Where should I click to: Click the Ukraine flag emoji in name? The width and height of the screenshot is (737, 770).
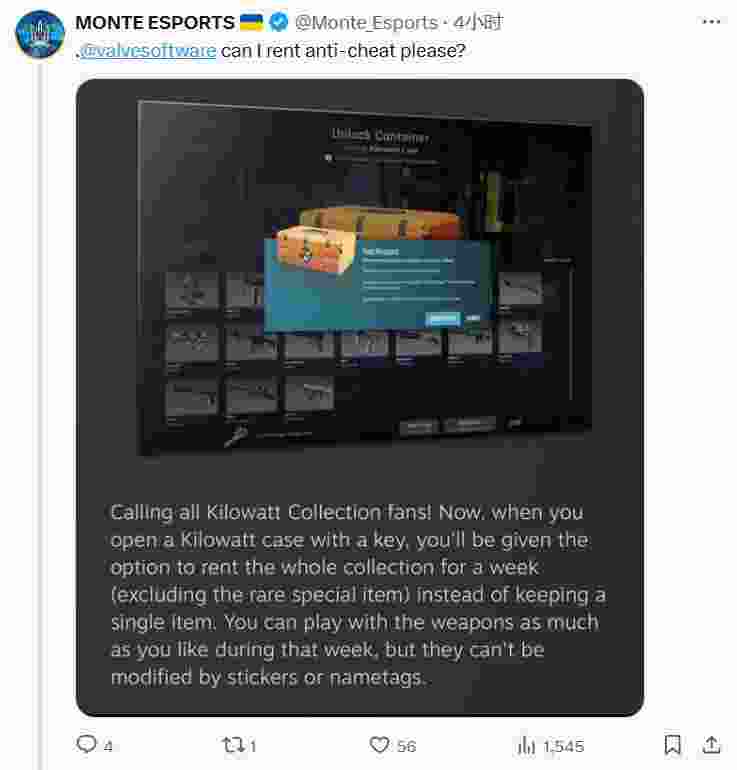click(x=252, y=22)
